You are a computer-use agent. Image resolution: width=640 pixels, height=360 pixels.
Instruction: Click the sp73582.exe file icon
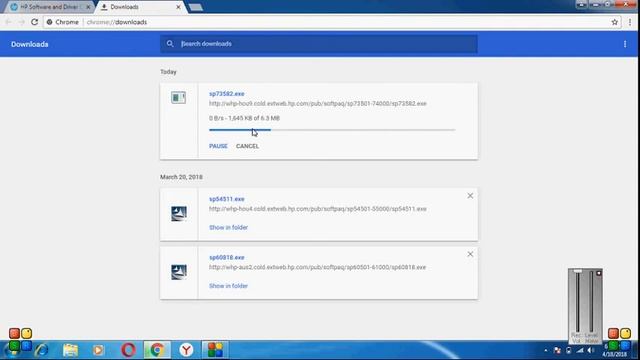tap(178, 98)
